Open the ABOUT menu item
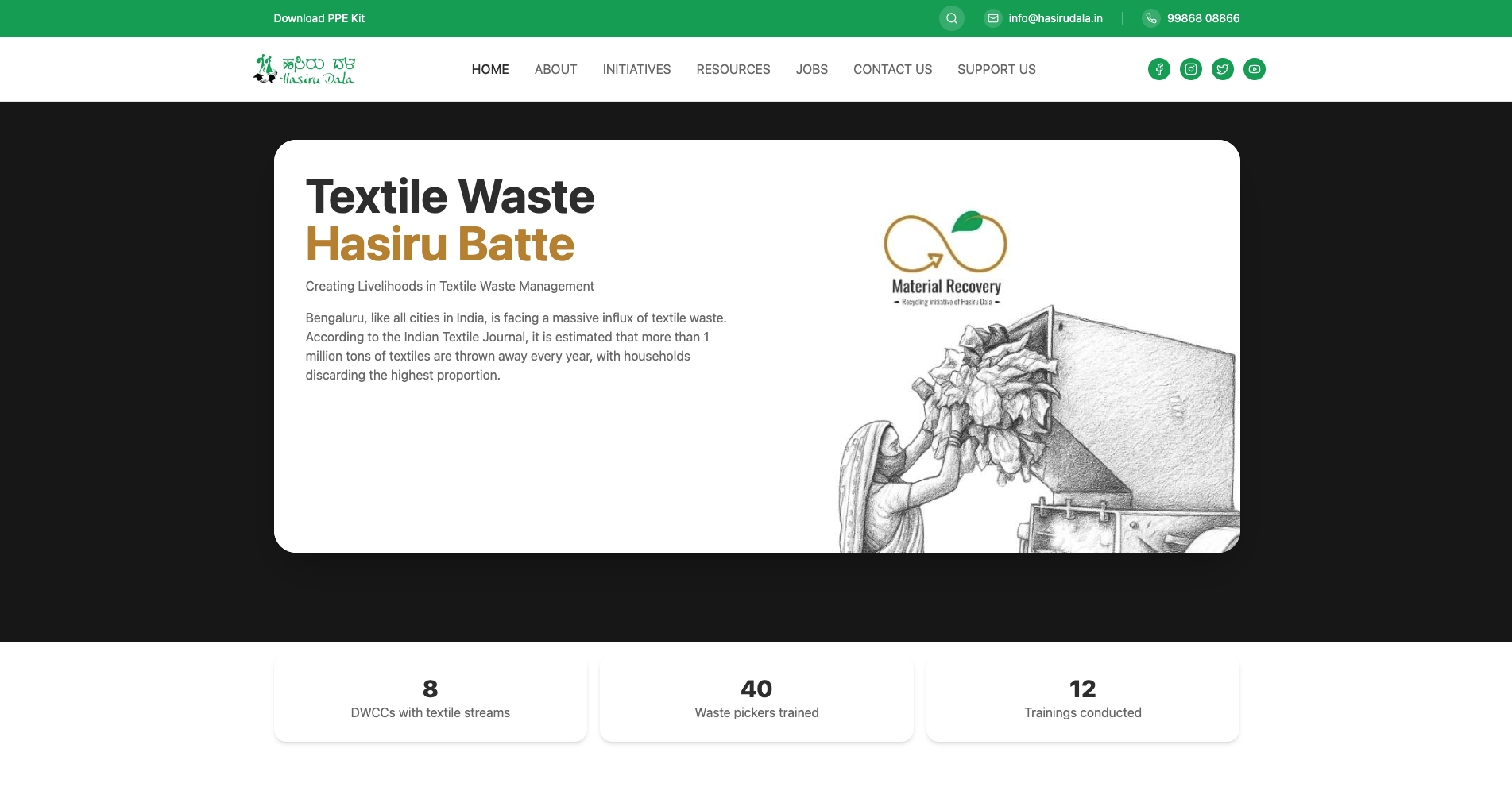Image resolution: width=1512 pixels, height=787 pixels. pos(555,69)
